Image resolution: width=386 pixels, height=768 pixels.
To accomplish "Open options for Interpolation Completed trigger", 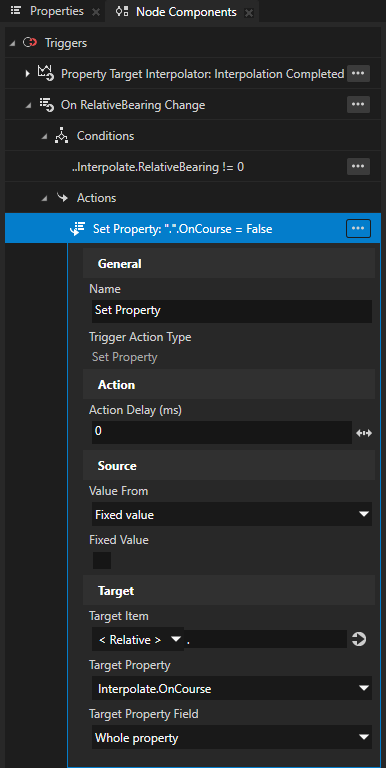I will coord(358,73).
